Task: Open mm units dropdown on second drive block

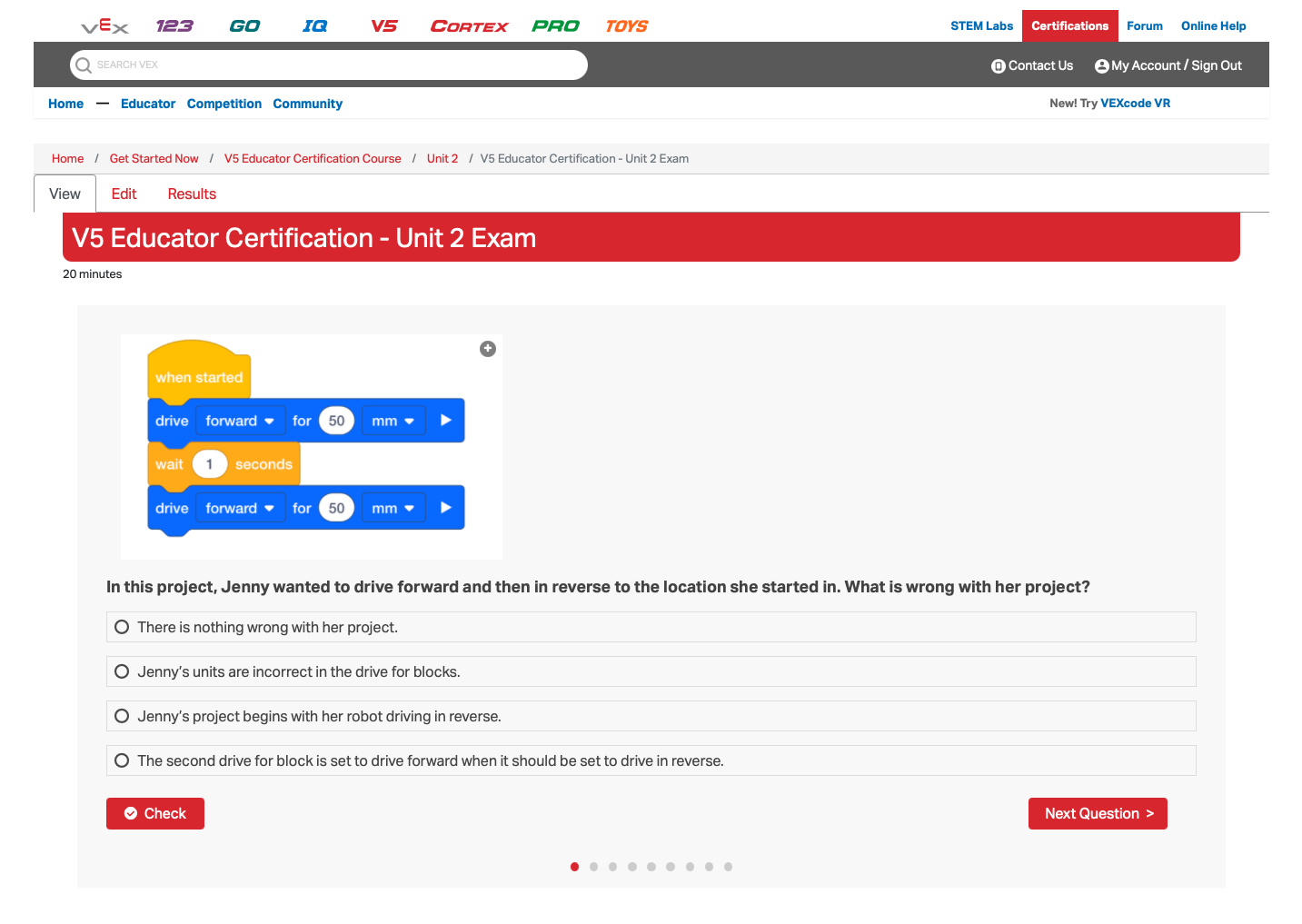Action: coord(393,508)
